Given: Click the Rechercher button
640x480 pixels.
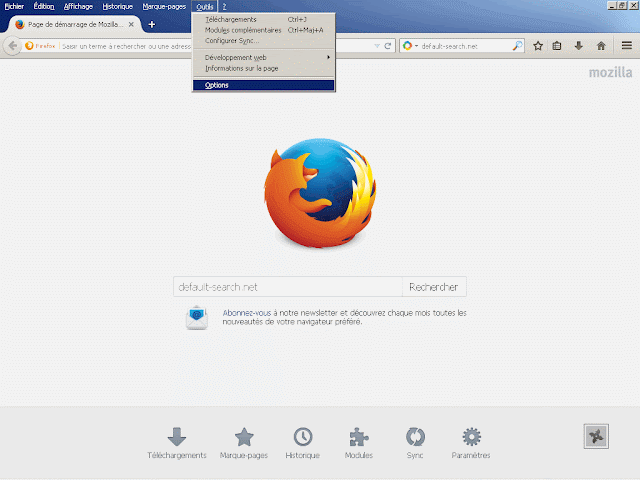Looking at the screenshot, I should click(x=434, y=287).
